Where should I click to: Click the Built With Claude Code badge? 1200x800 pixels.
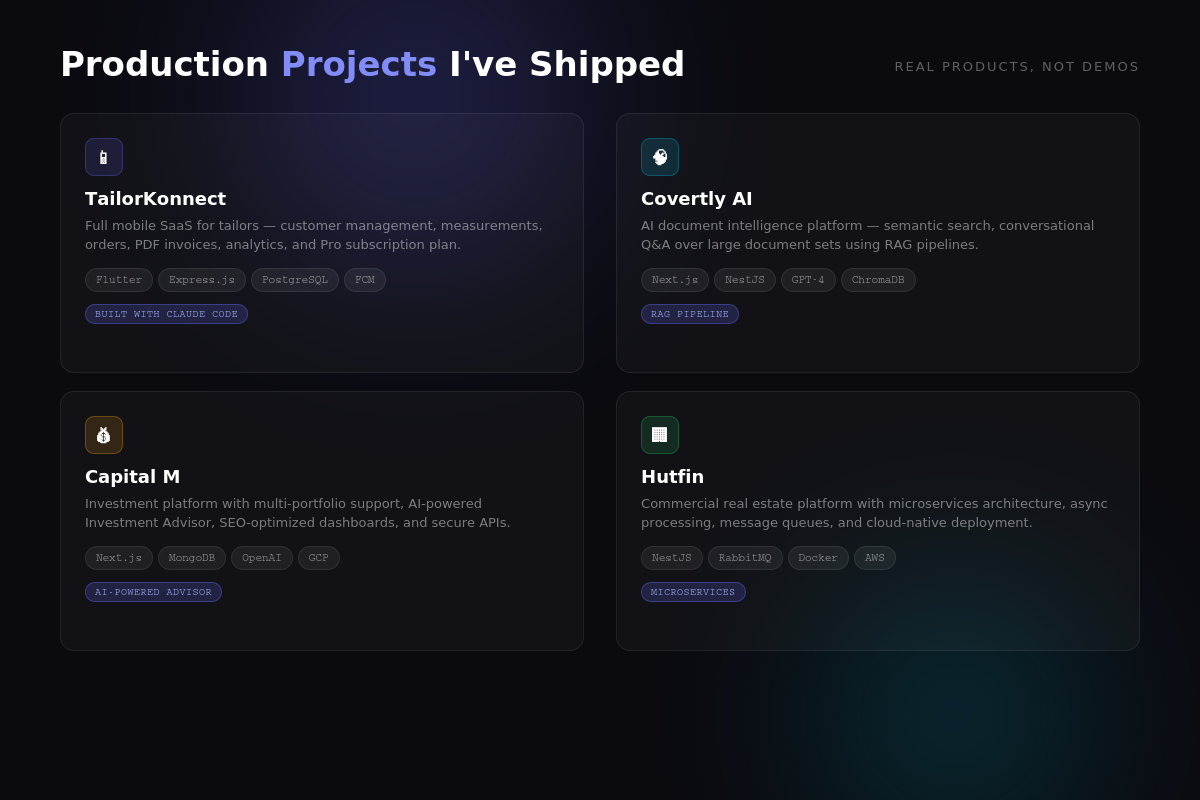pyautogui.click(x=166, y=314)
